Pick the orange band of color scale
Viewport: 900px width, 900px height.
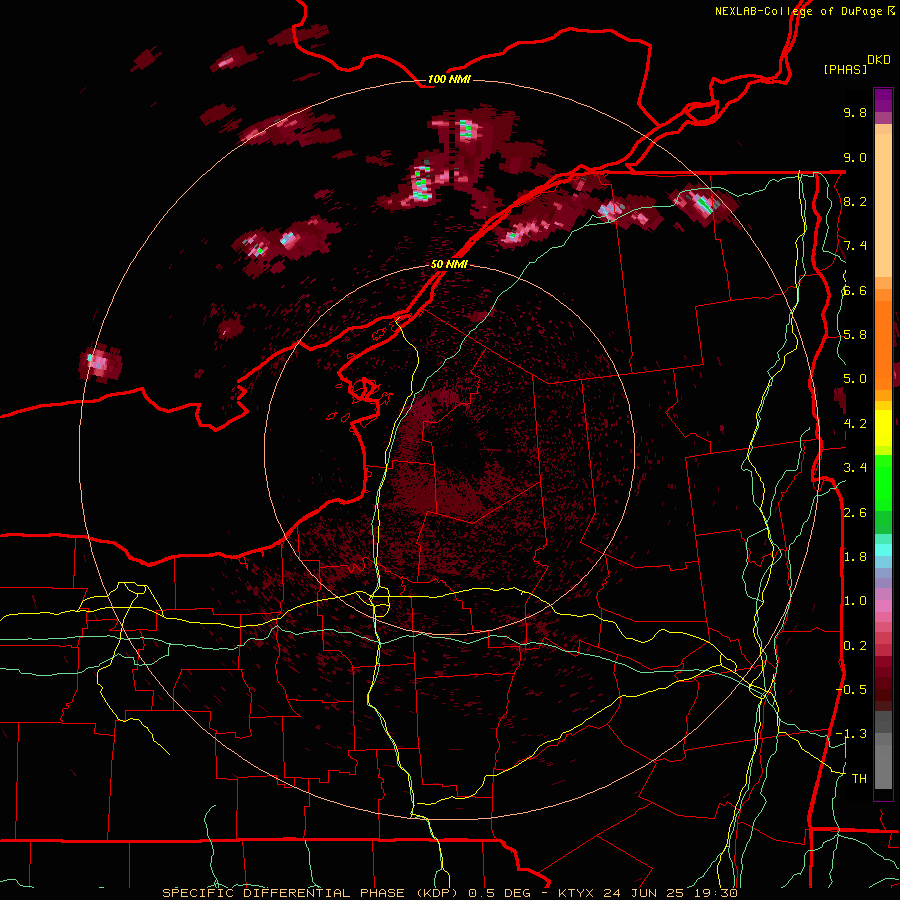pyautogui.click(x=883, y=344)
